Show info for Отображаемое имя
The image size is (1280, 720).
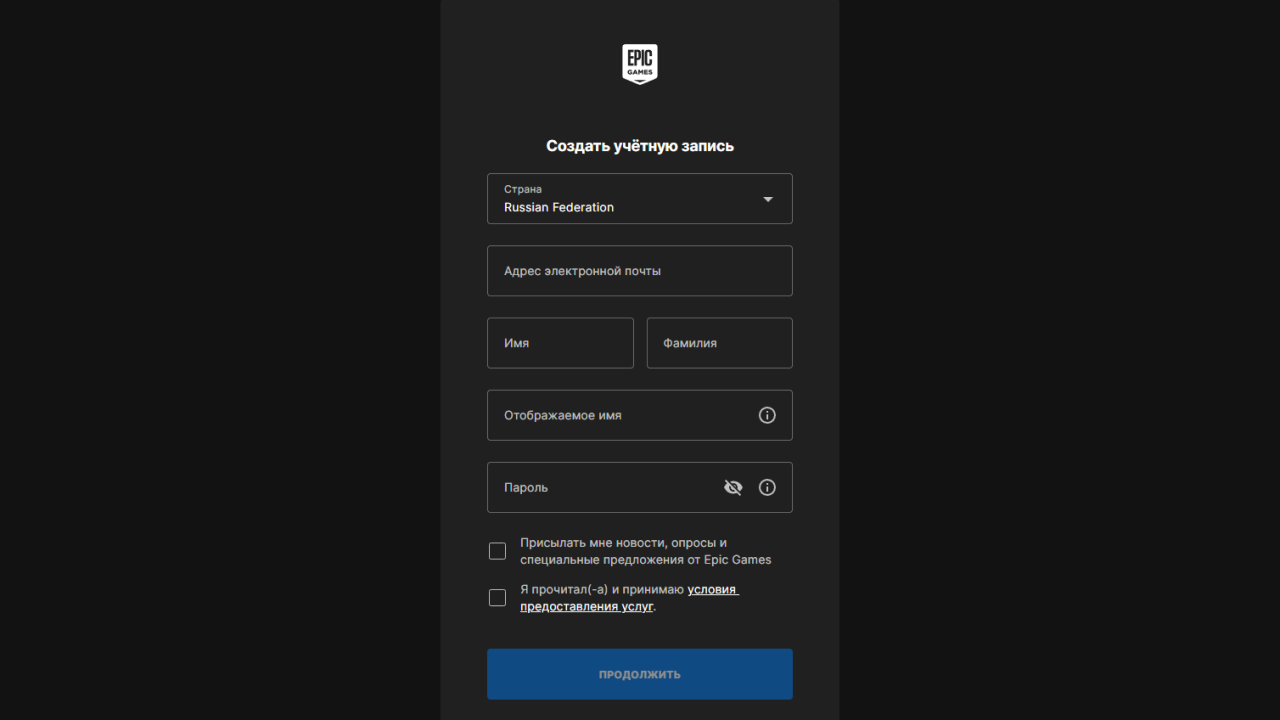767,415
